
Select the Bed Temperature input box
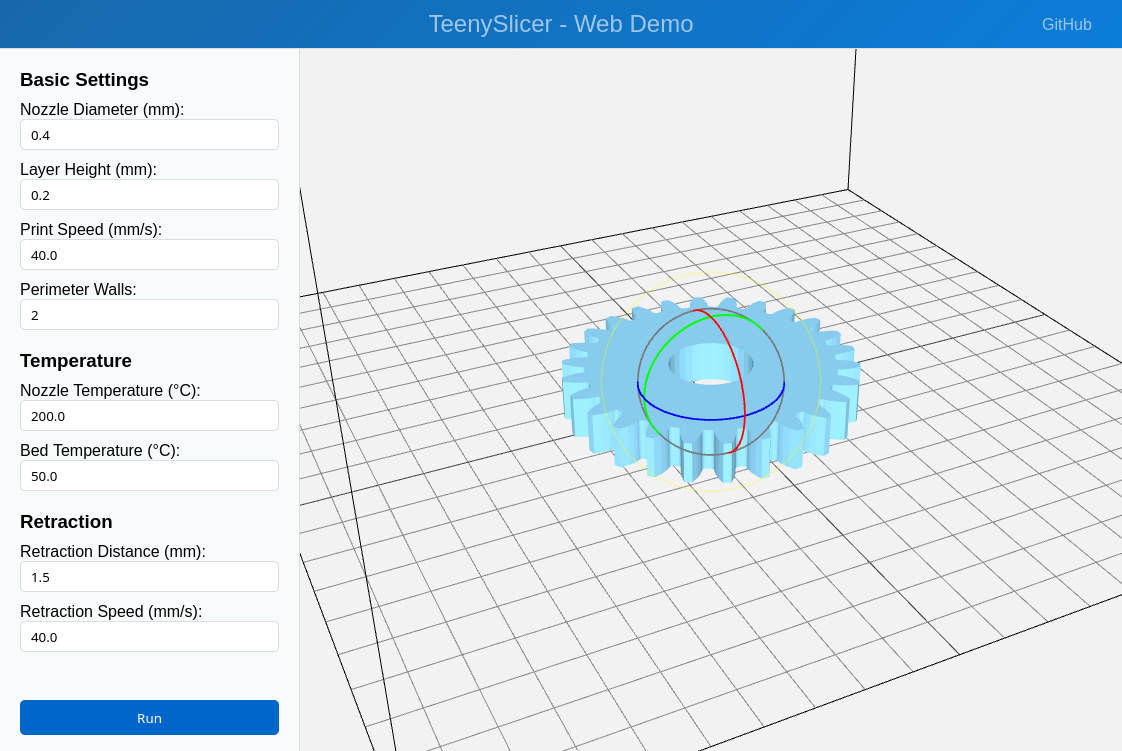tap(149, 476)
